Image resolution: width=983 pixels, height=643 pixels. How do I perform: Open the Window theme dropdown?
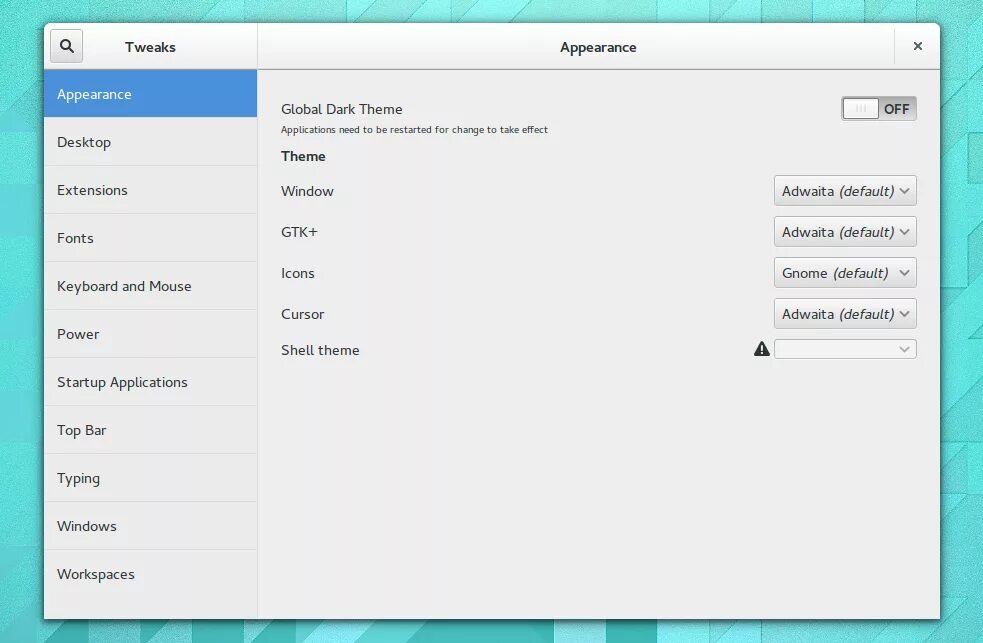pos(845,190)
